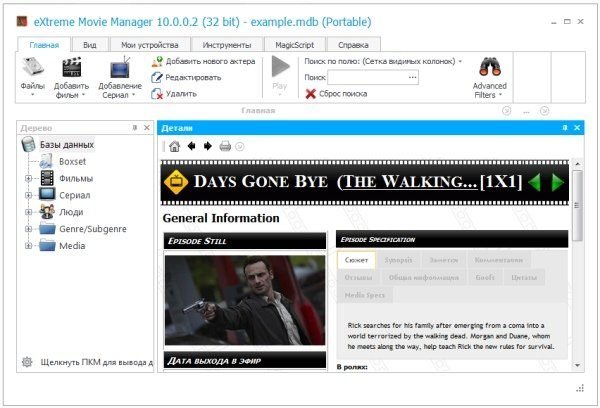Image resolution: width=600 pixels, height=408 pixels.
Task: Click in the Поиск search input field
Action: tap(355, 77)
